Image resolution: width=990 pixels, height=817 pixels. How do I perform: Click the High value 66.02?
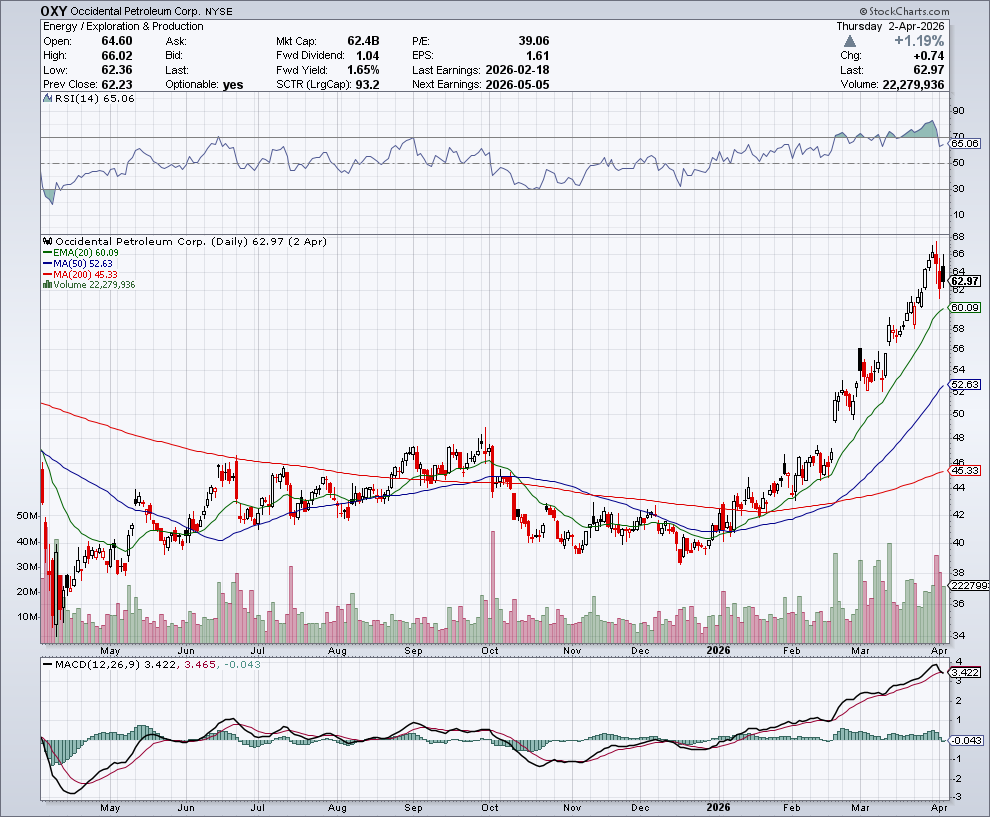click(x=117, y=56)
